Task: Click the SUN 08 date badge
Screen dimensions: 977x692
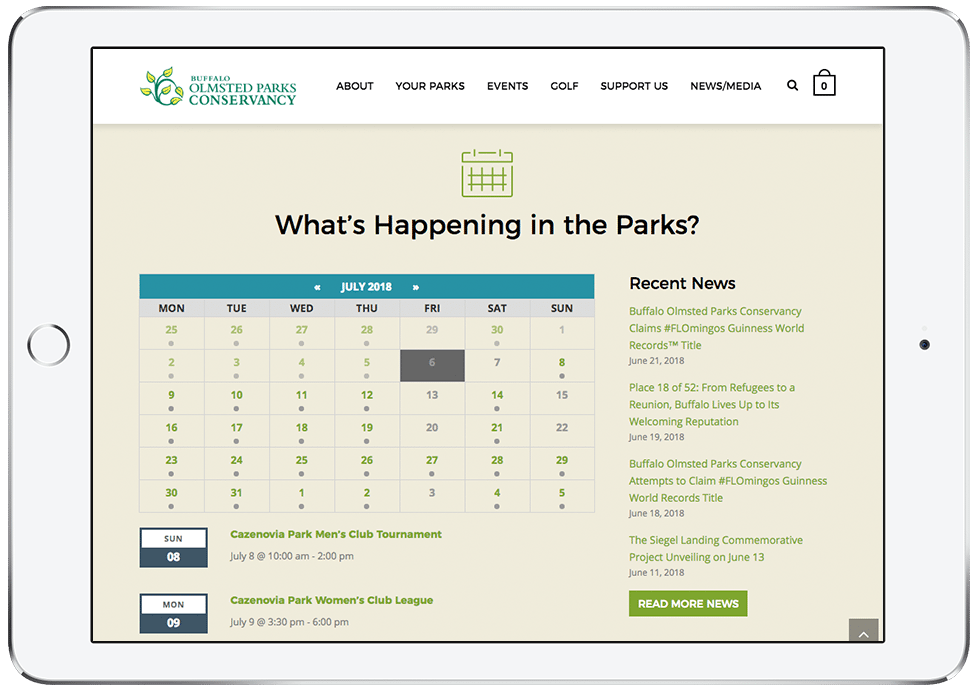Action: pyautogui.click(x=173, y=547)
